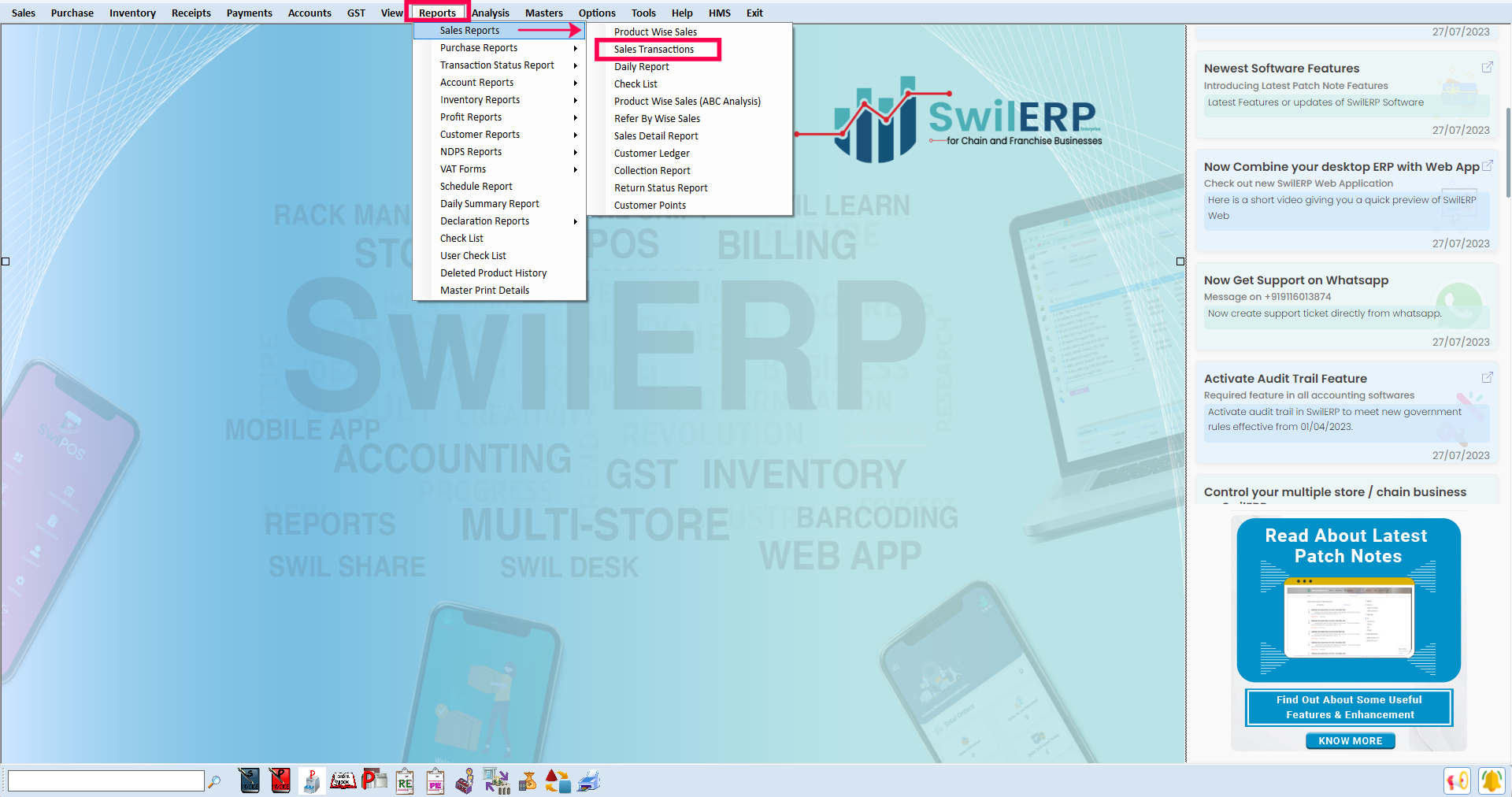Open the Inventory menu
1512x797 pixels.
132,13
